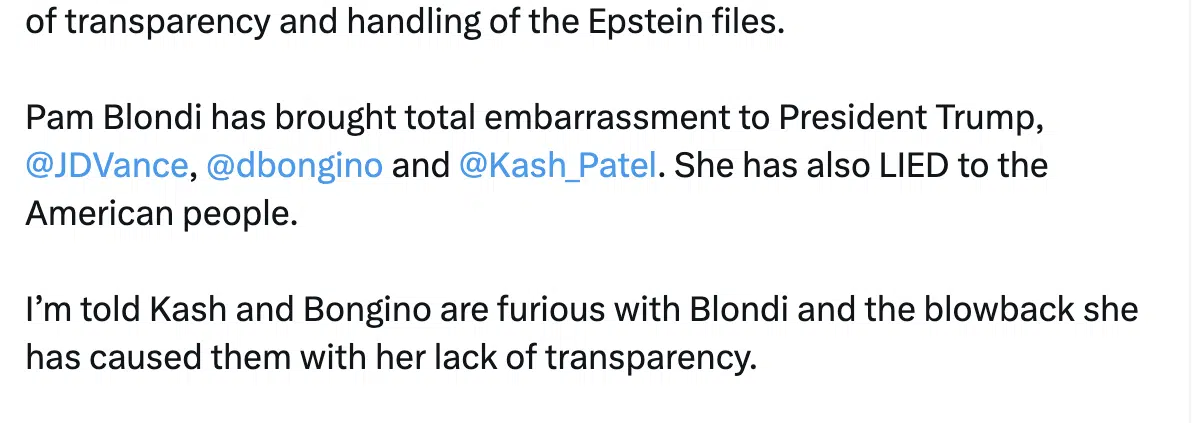
Task: Click the name Pam Blondi at paragraph start
Action: coord(113,118)
